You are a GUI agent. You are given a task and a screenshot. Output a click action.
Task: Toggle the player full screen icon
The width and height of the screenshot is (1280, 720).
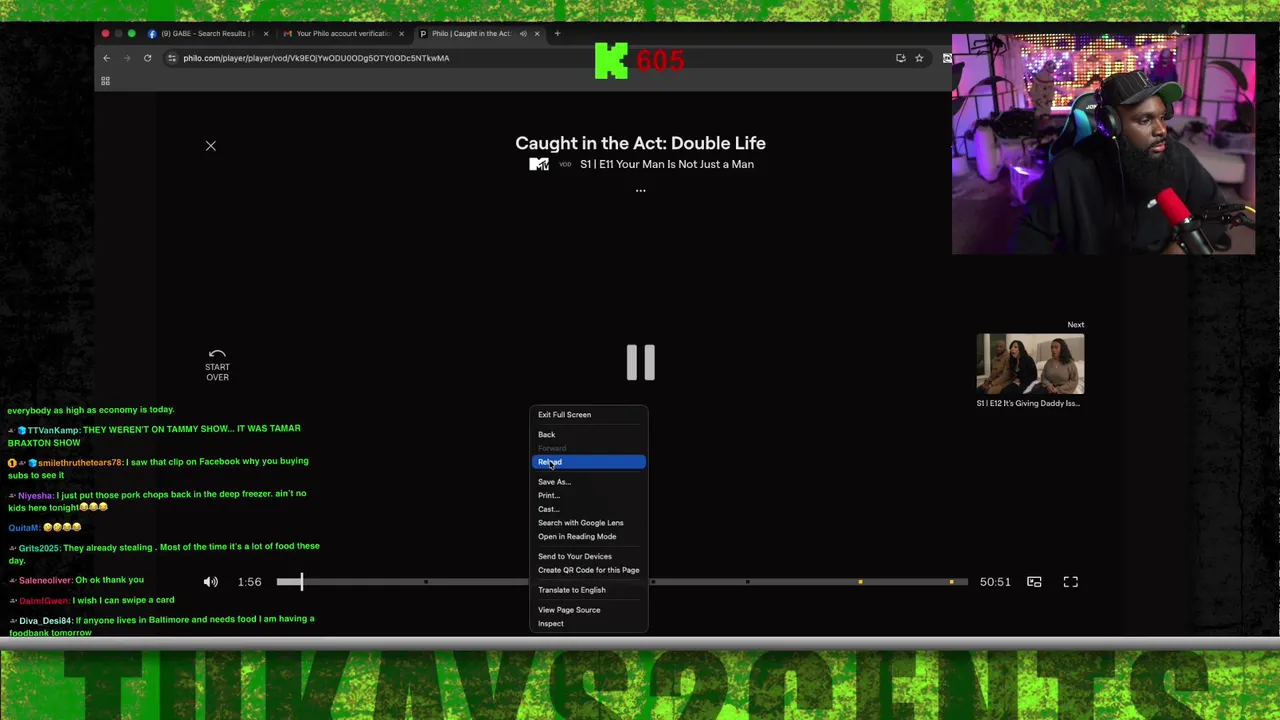point(1070,582)
